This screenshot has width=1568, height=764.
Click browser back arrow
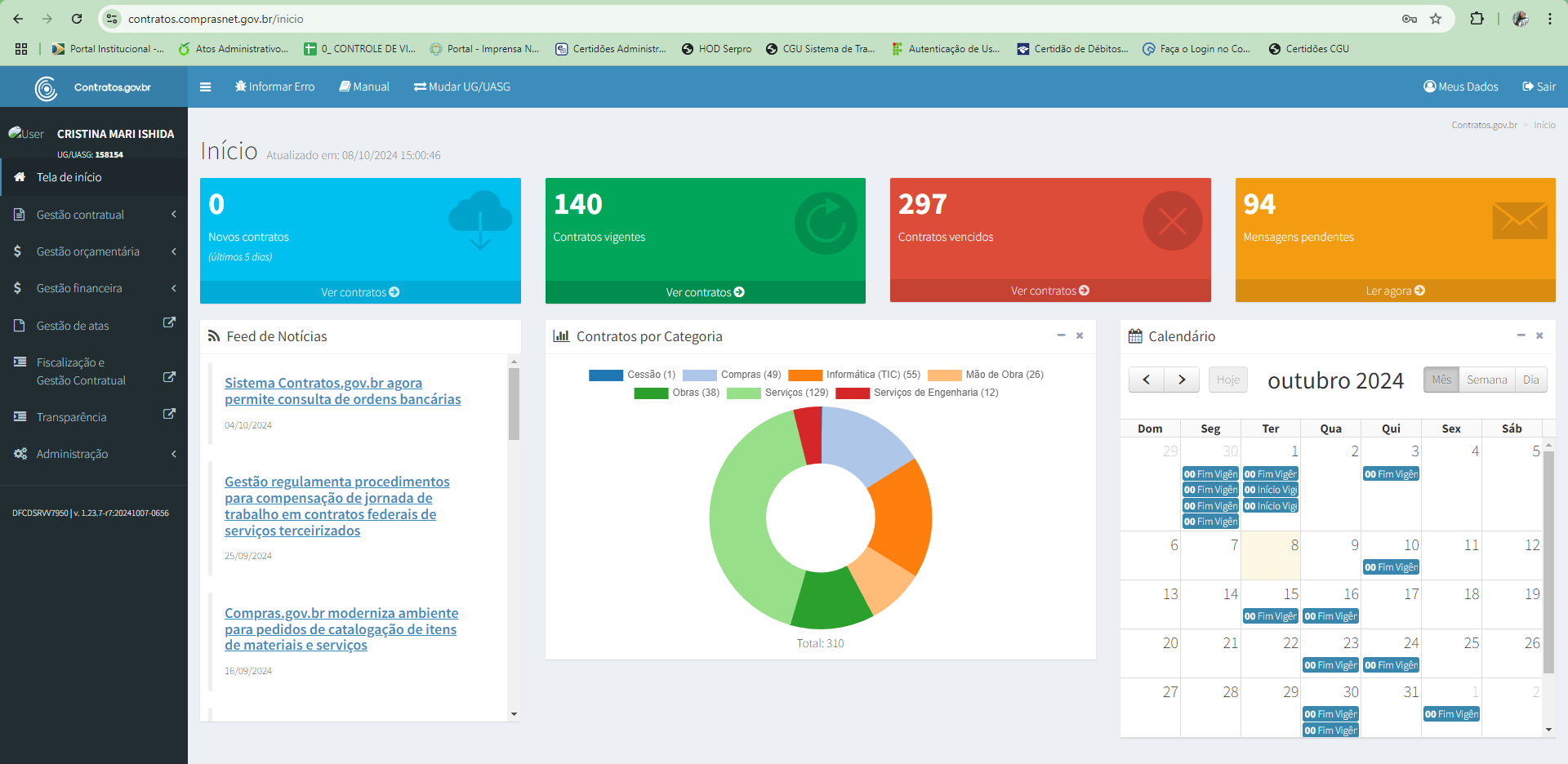(x=18, y=19)
